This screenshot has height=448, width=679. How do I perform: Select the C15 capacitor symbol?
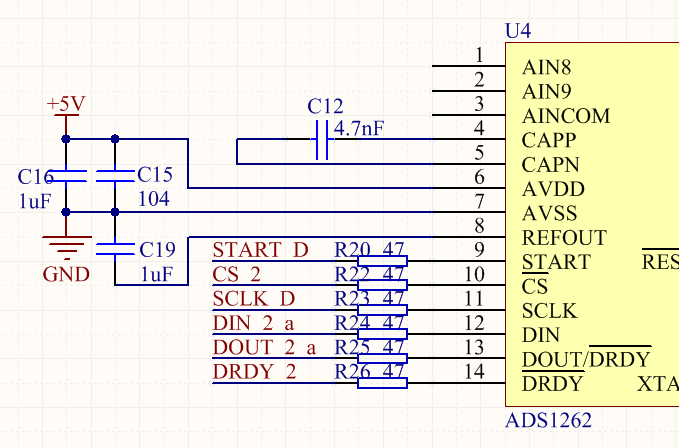tap(115, 176)
